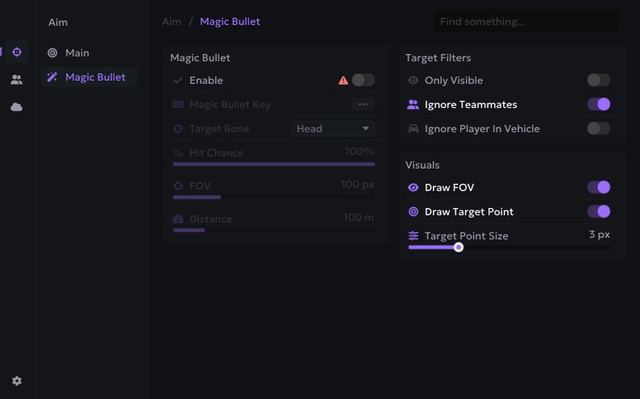Click the eye icon next to Draw FOV
This screenshot has height=399, width=640.
click(413, 187)
